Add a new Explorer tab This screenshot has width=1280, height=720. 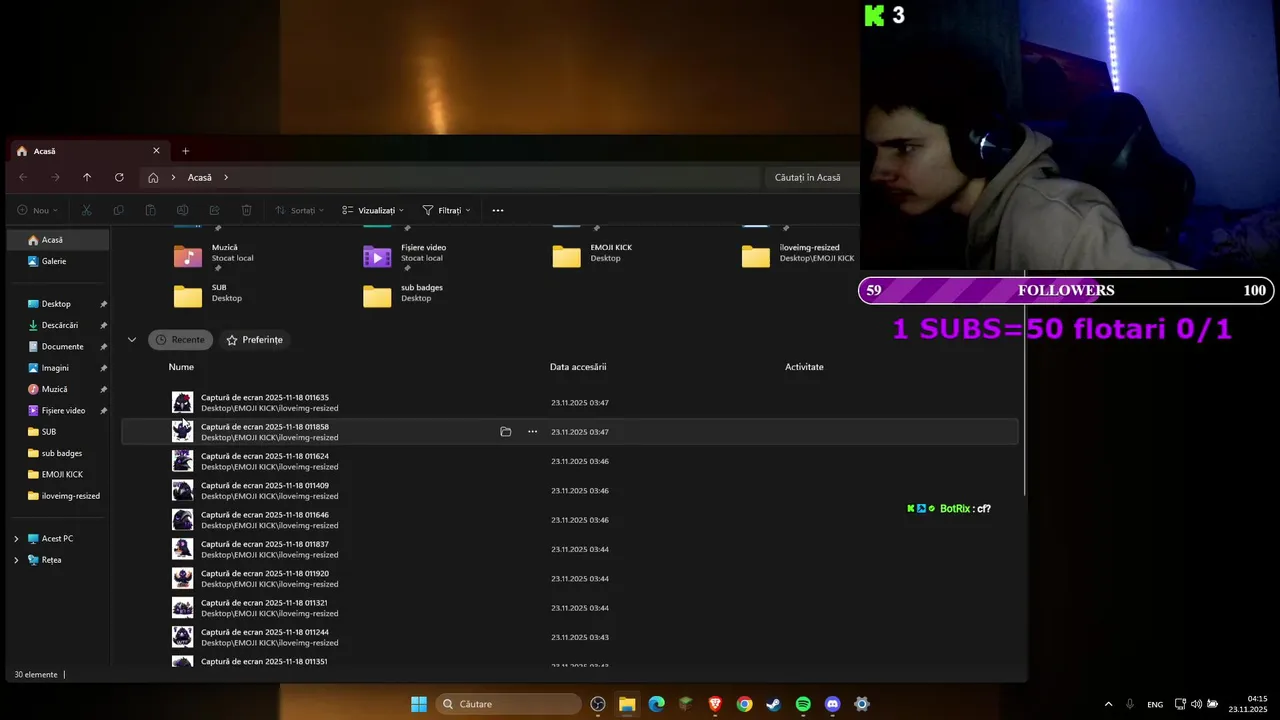click(185, 151)
